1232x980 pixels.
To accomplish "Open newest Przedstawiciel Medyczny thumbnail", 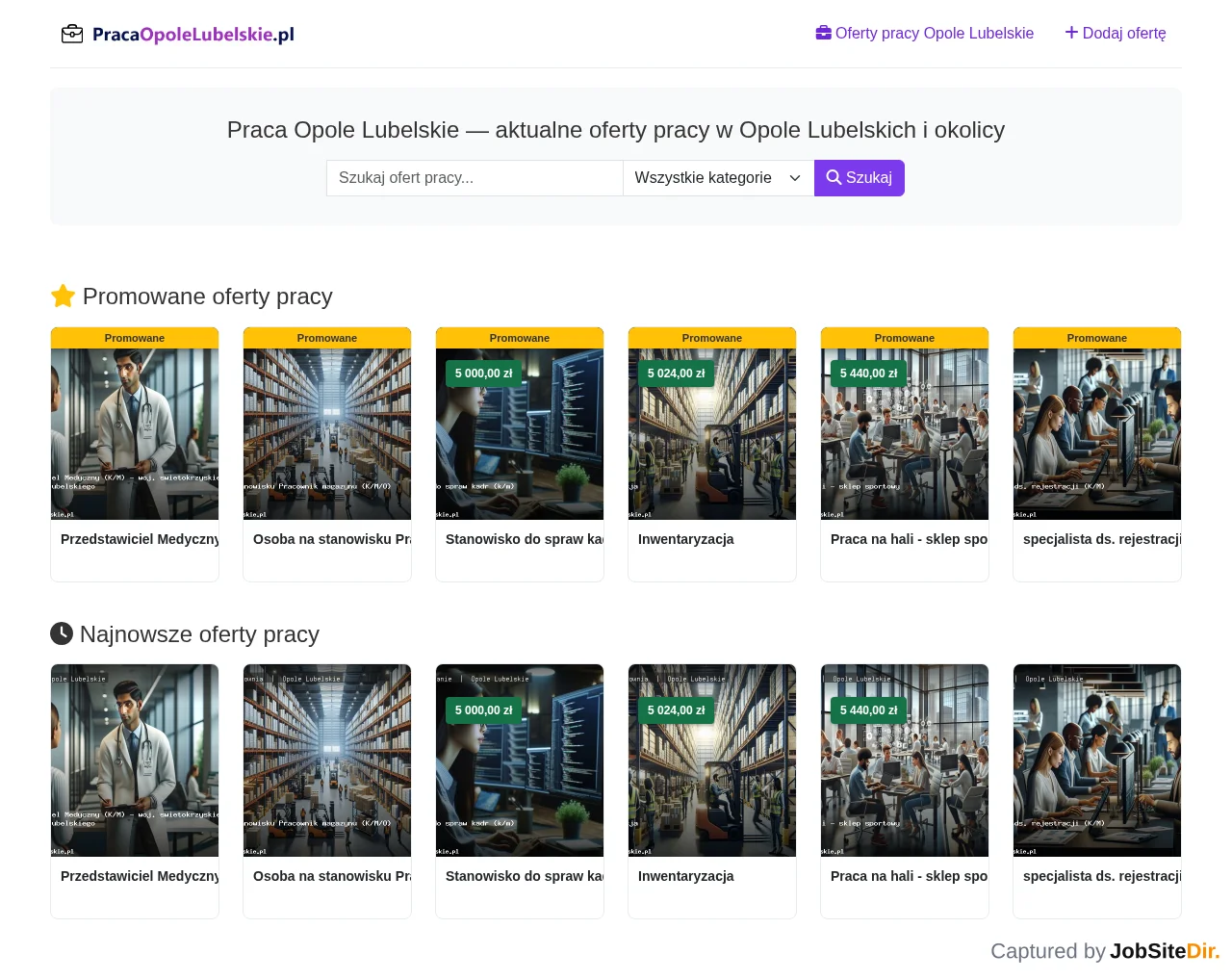I will click(135, 761).
